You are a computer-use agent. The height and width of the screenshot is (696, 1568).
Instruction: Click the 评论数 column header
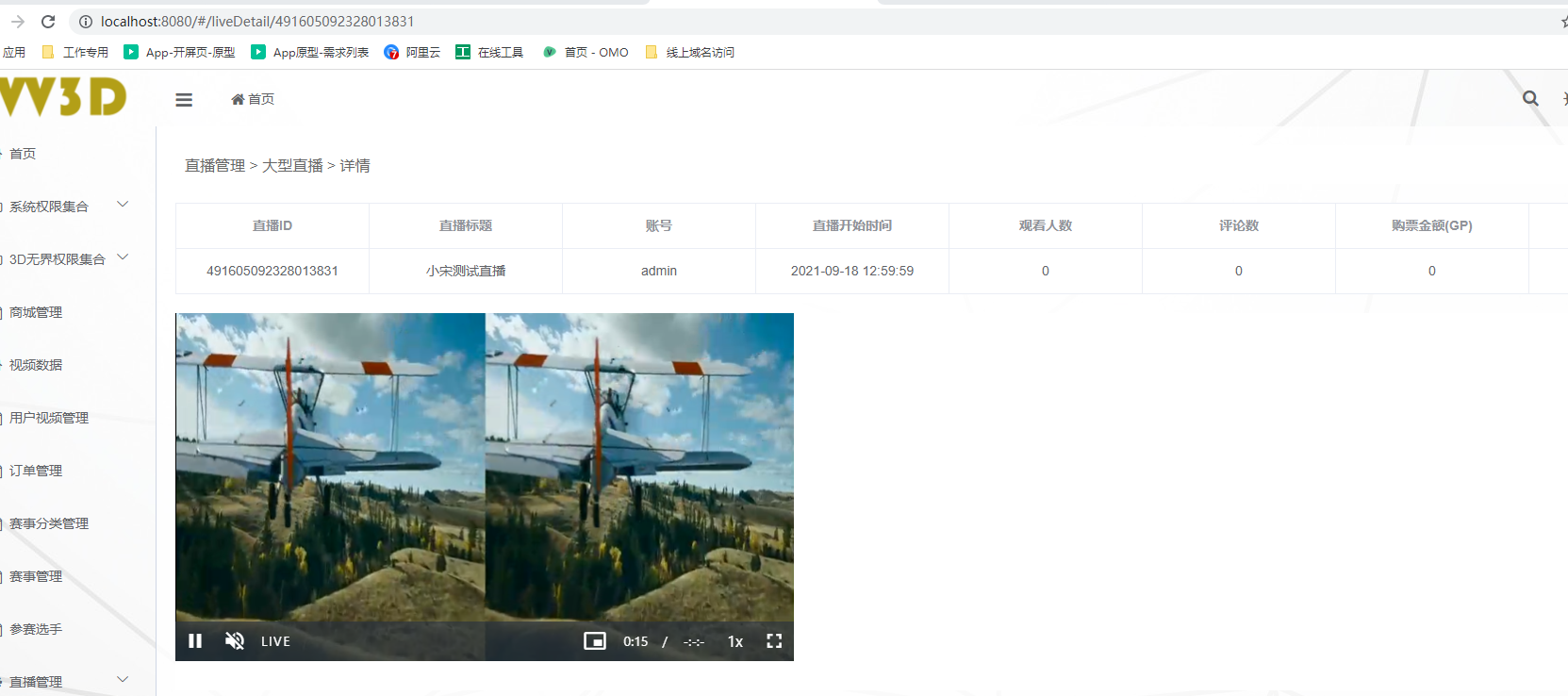pos(1239,225)
